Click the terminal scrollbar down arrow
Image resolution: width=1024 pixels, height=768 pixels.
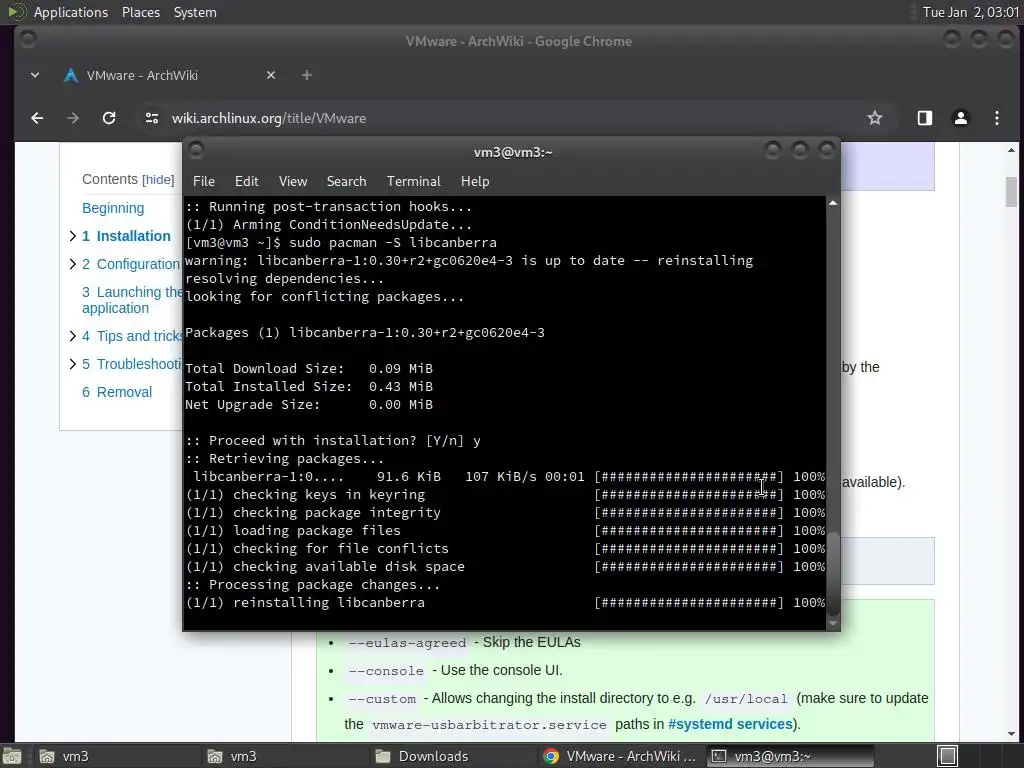pos(833,624)
